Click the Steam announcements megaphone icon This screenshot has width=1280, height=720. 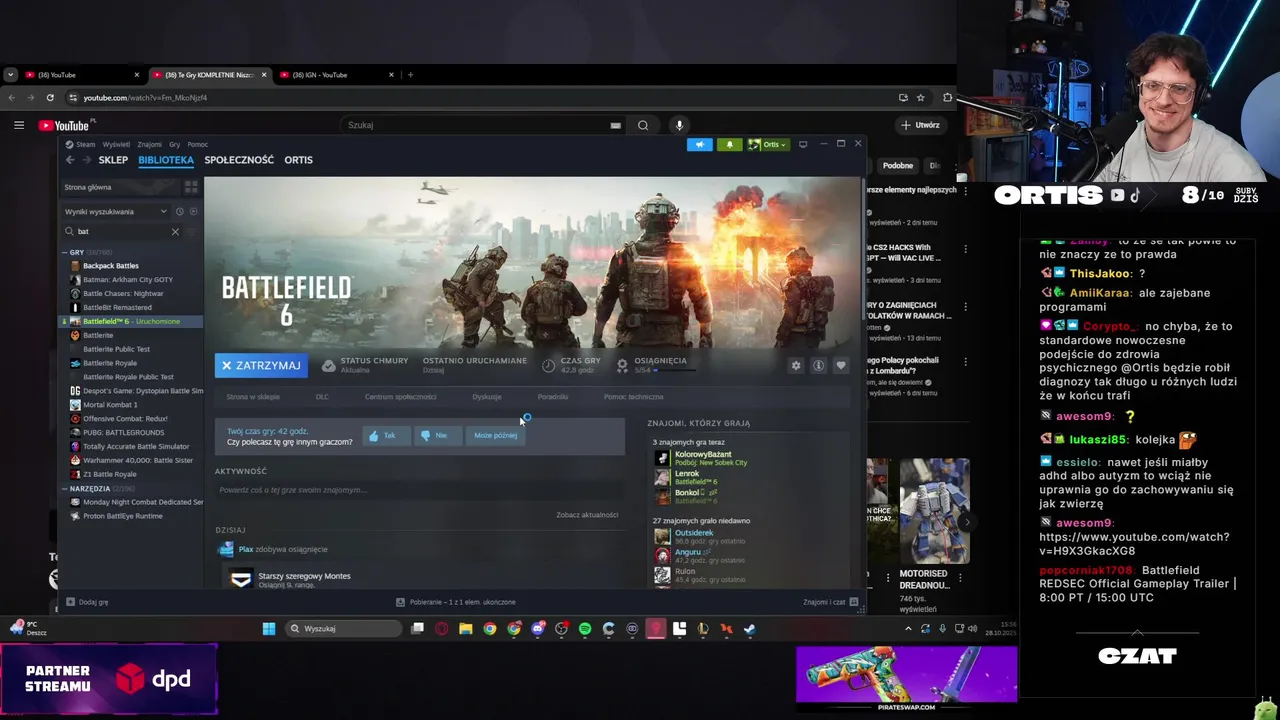tap(699, 144)
